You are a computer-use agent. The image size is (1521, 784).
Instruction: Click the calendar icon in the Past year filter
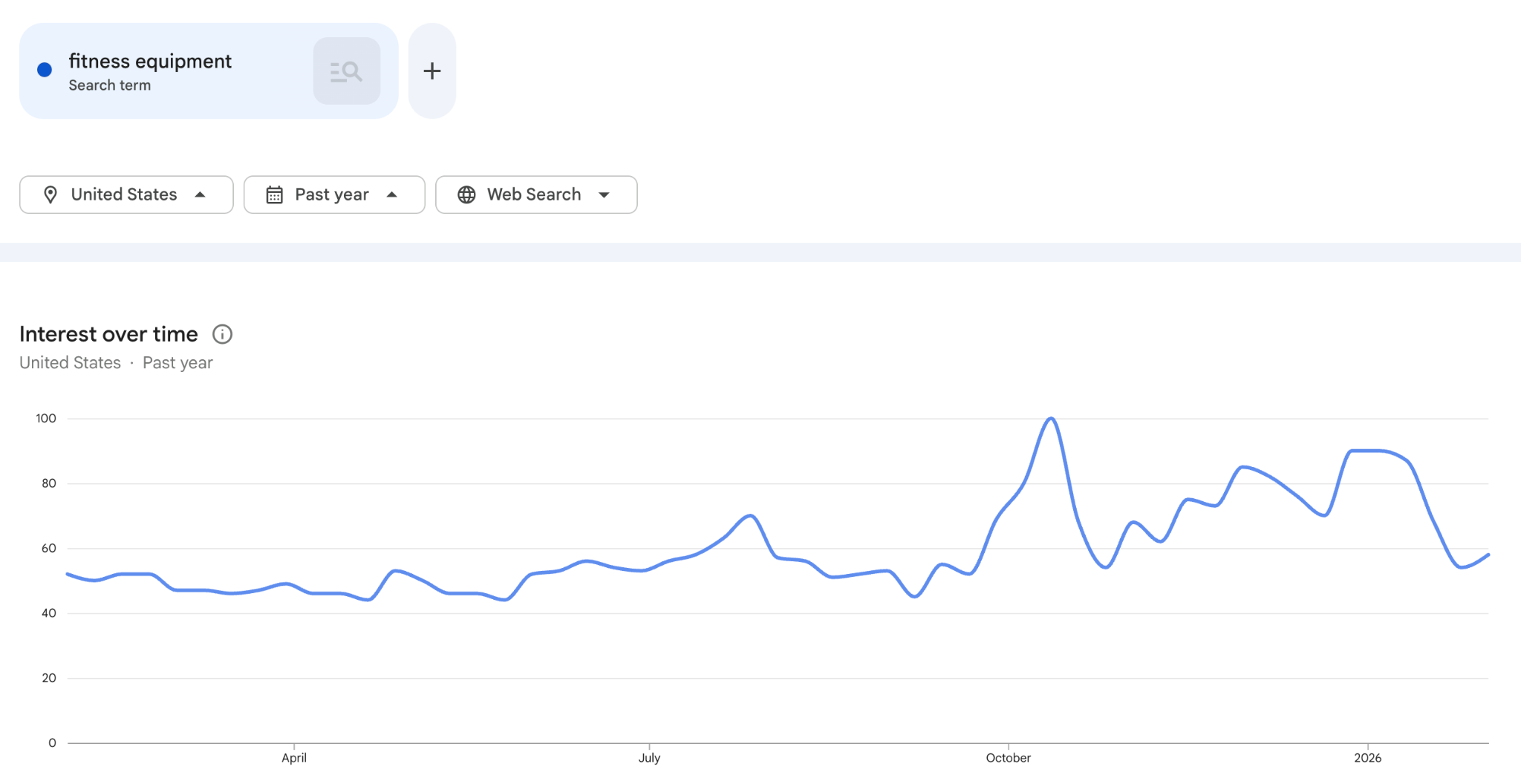(275, 195)
